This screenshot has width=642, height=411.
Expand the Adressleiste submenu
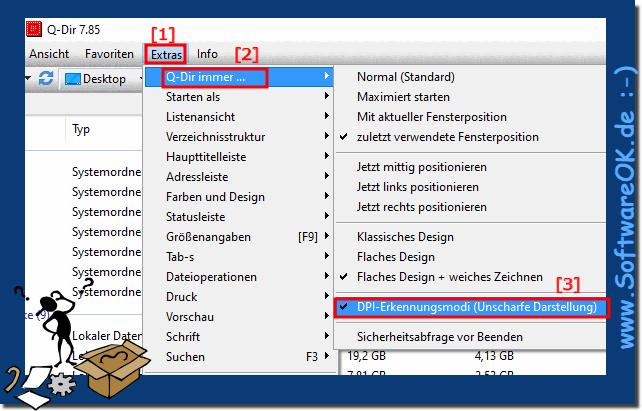pyautogui.click(x=239, y=177)
